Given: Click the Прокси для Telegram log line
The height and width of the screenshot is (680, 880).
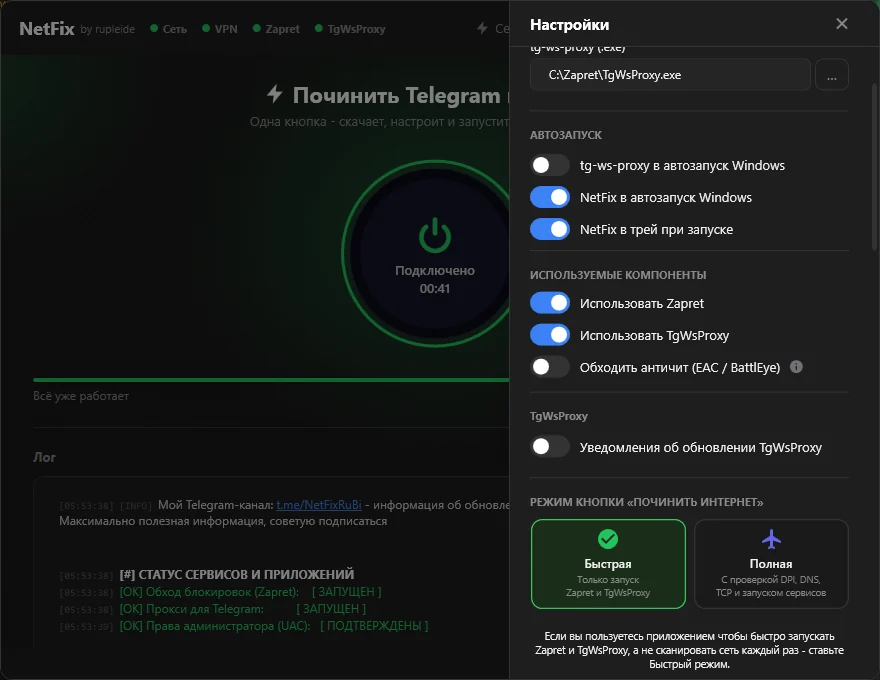Looking at the screenshot, I should click(242, 609).
